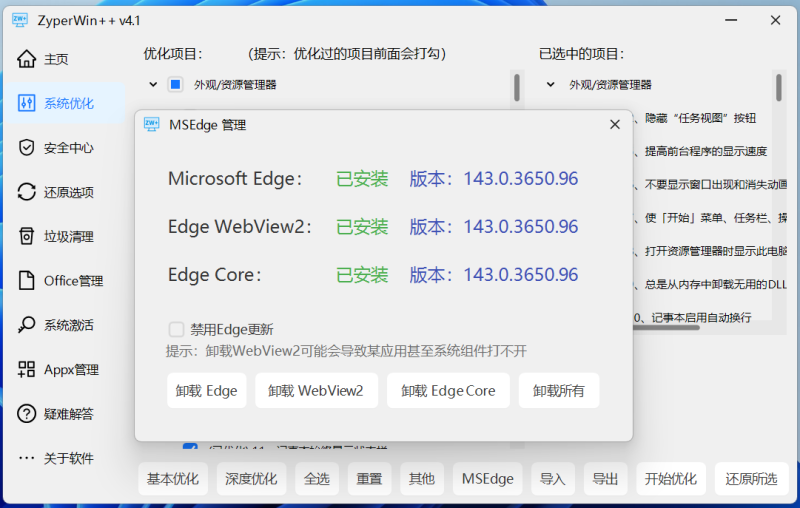This screenshot has height=508, width=800.
Task: Click the 已选中的项目 list vertical scrollbar
Action: [779, 88]
